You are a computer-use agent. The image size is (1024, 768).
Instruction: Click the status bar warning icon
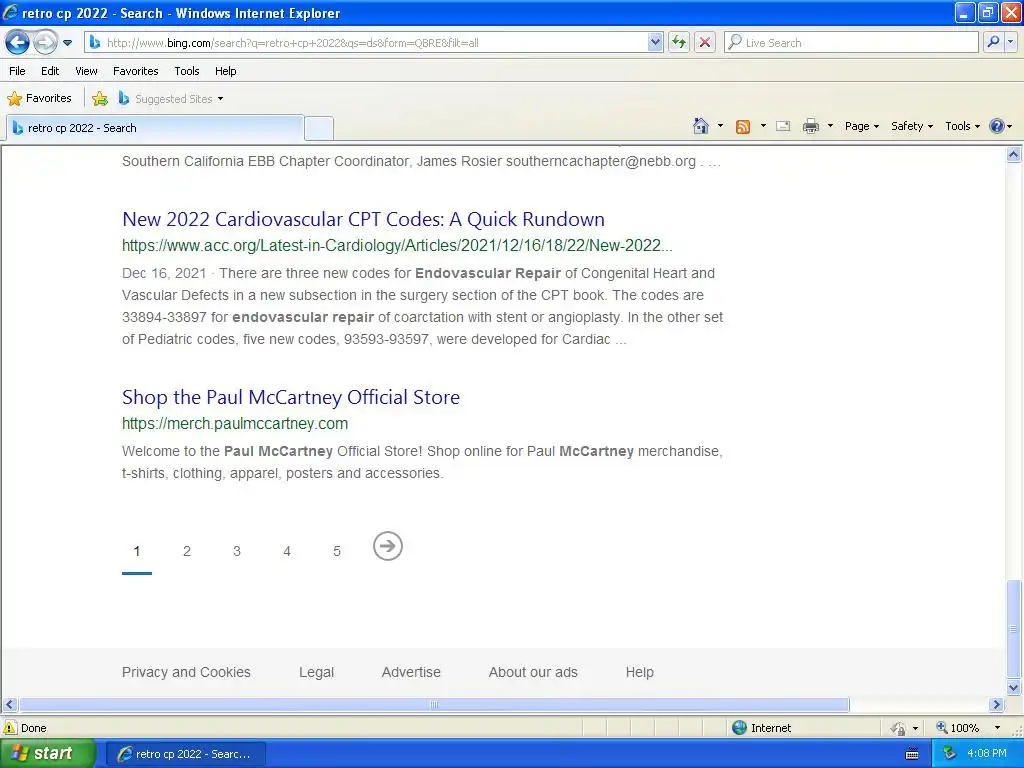(10, 728)
